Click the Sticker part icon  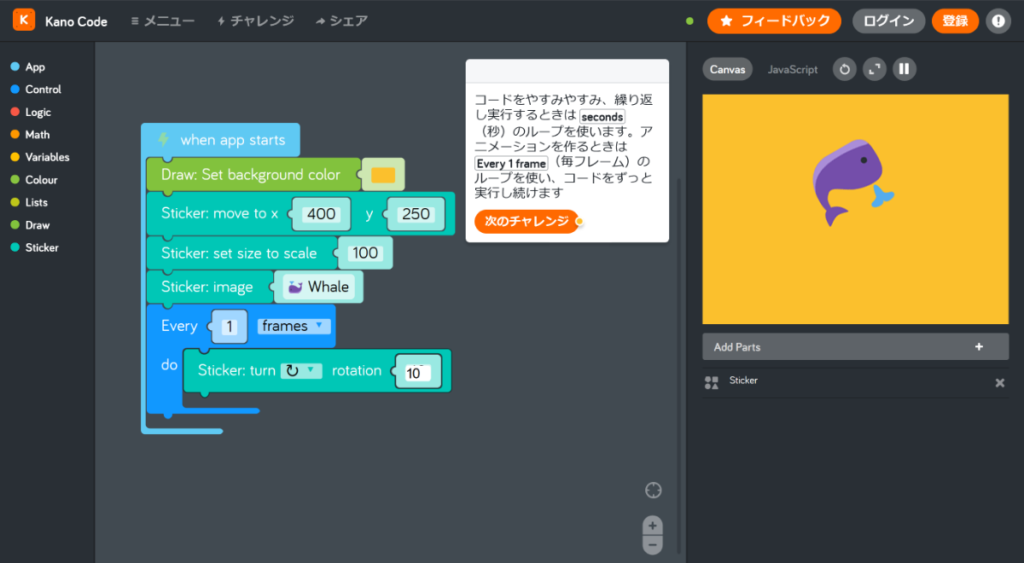tap(711, 383)
